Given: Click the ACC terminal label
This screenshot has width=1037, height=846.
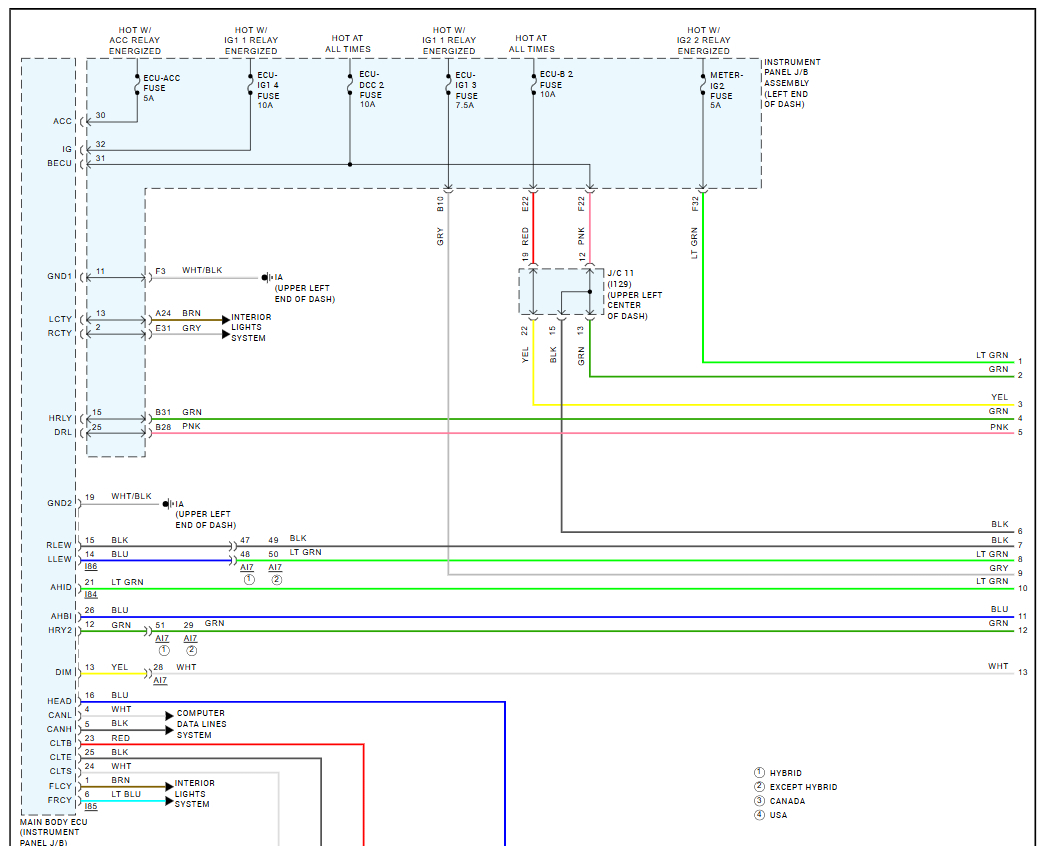Looking at the screenshot, I should point(62,122).
